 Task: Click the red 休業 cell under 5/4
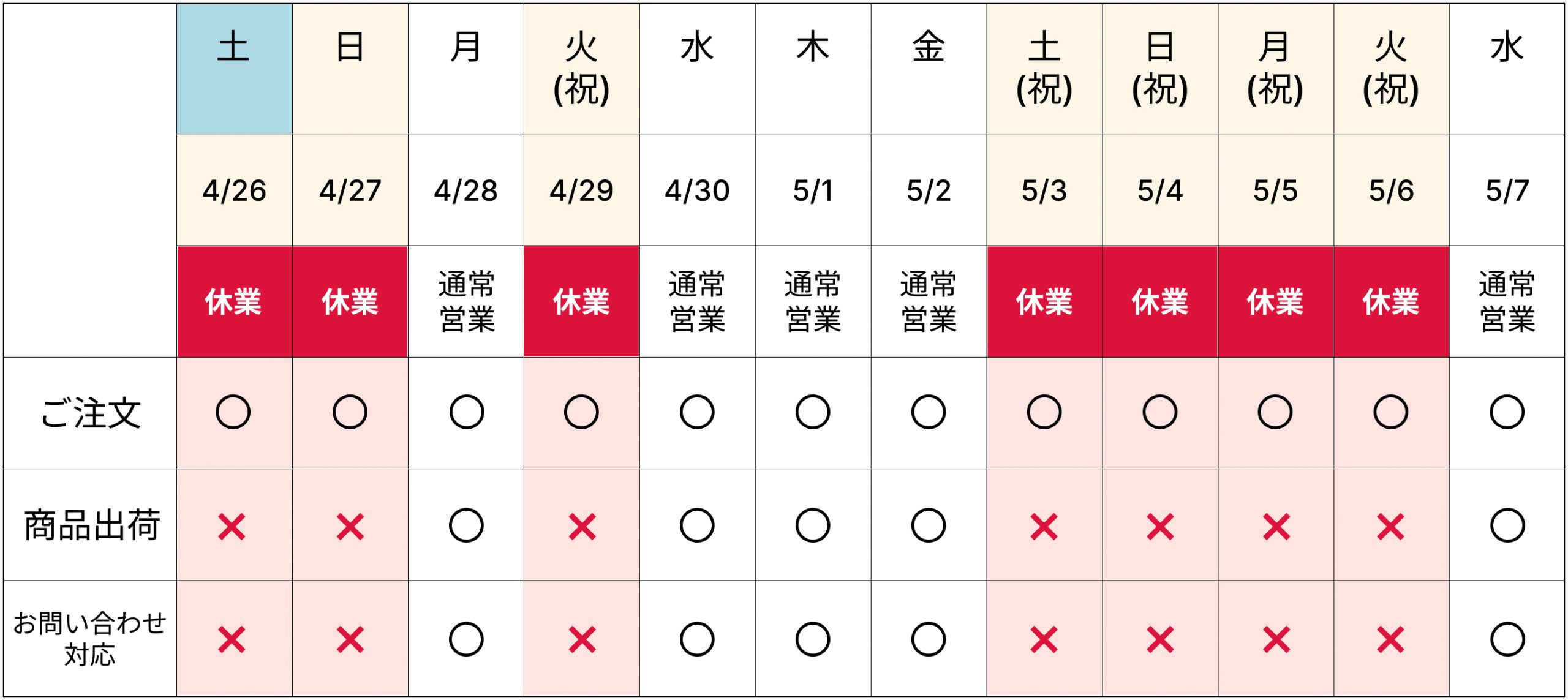click(x=1160, y=302)
